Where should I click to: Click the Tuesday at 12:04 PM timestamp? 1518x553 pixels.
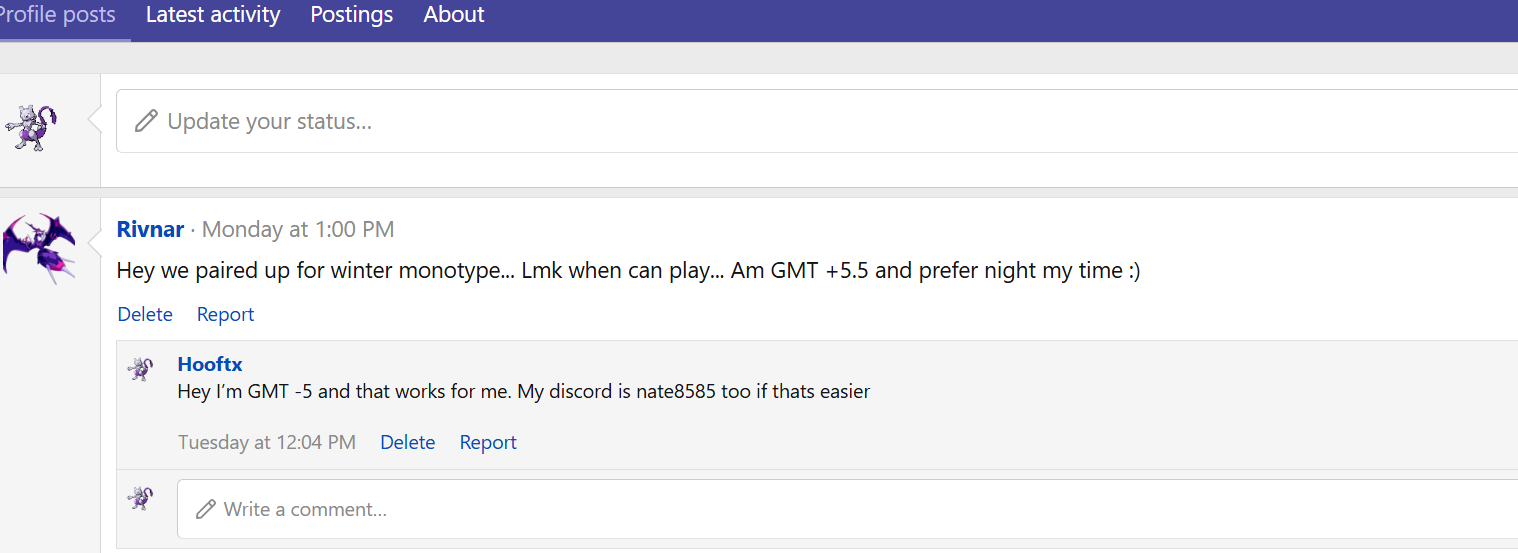click(x=267, y=442)
